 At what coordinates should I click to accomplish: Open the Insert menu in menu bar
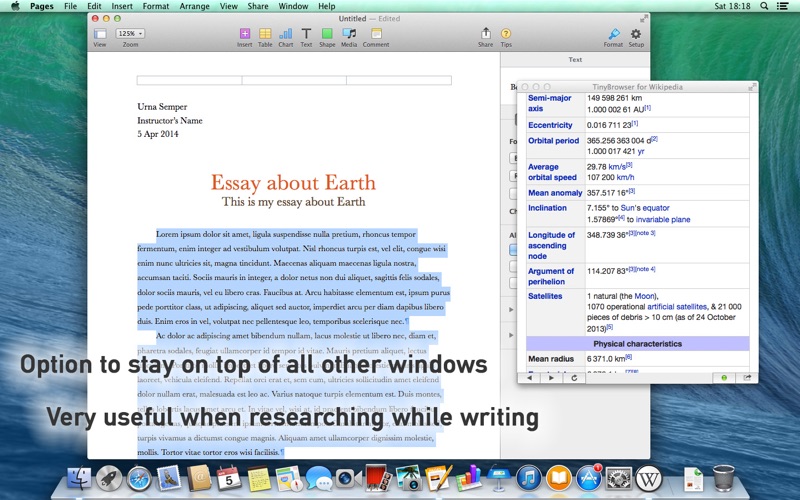pyautogui.click(x=122, y=6)
